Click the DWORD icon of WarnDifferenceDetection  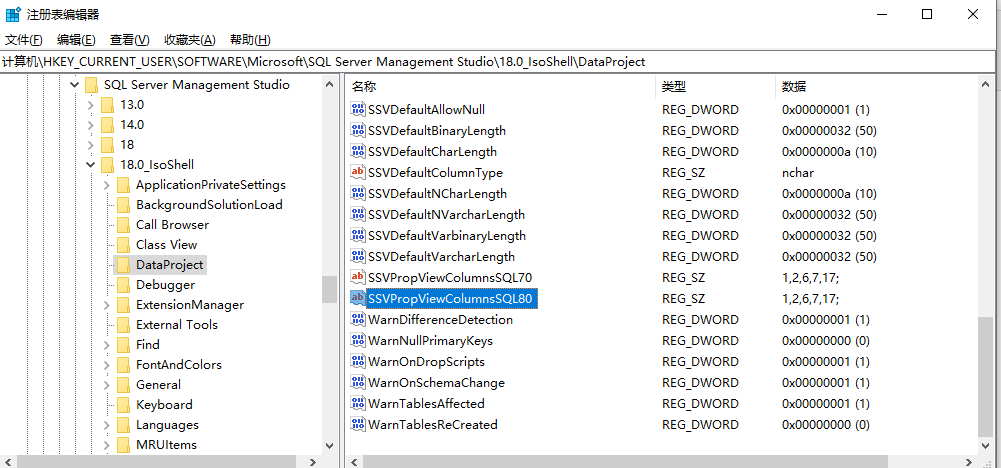(x=358, y=319)
